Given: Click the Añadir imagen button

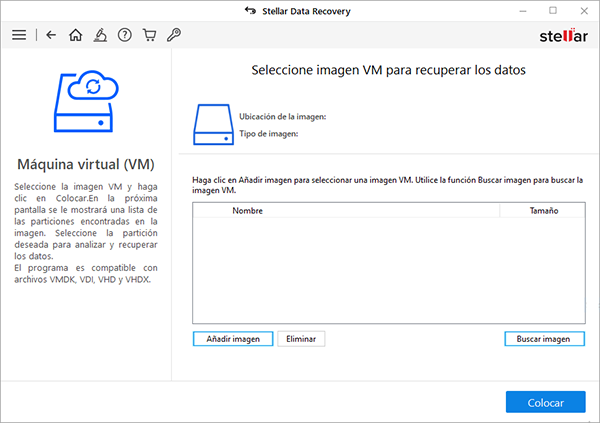Looking at the screenshot, I should pyautogui.click(x=233, y=339).
